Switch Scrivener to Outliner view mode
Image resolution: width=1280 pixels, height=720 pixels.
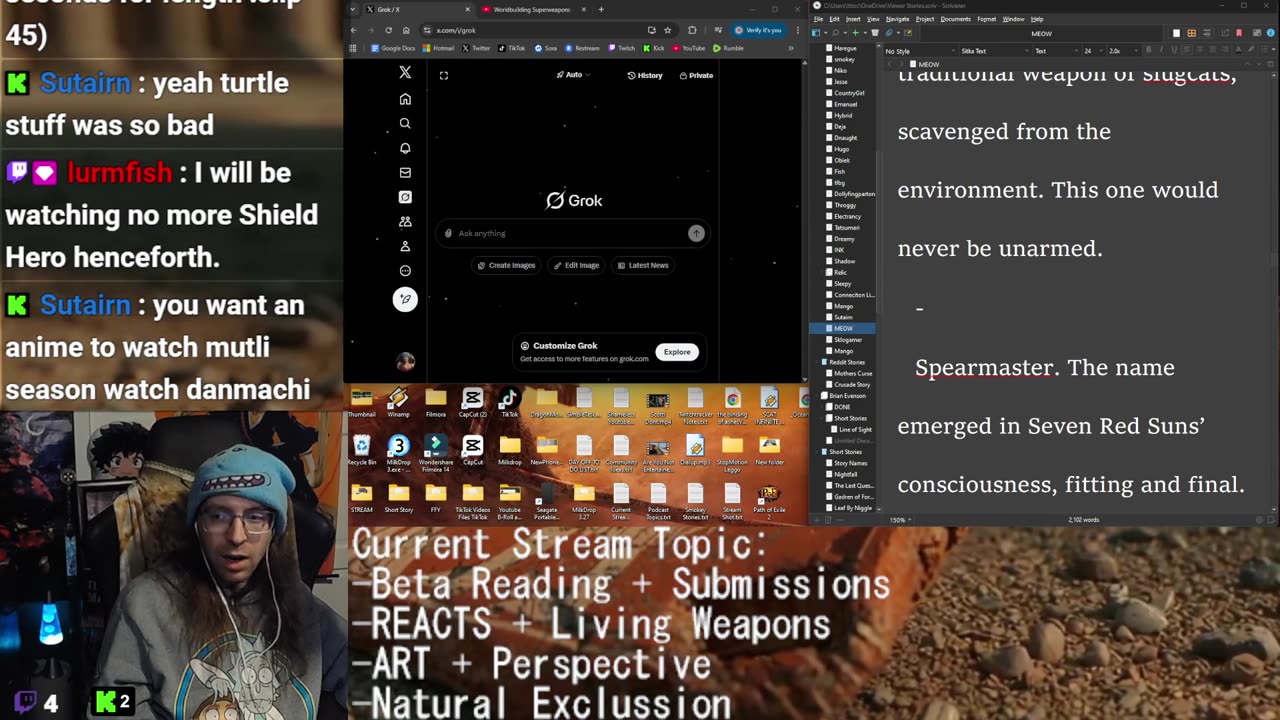(1206, 33)
